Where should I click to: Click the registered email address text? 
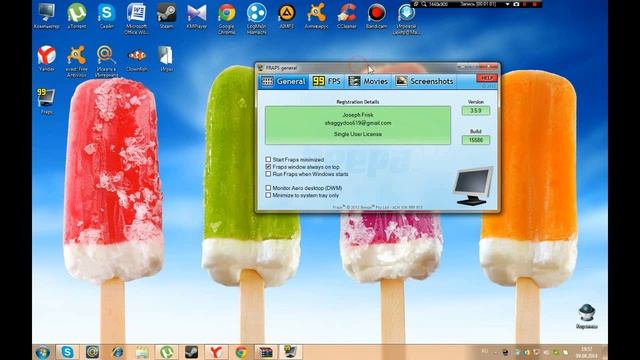click(358, 123)
